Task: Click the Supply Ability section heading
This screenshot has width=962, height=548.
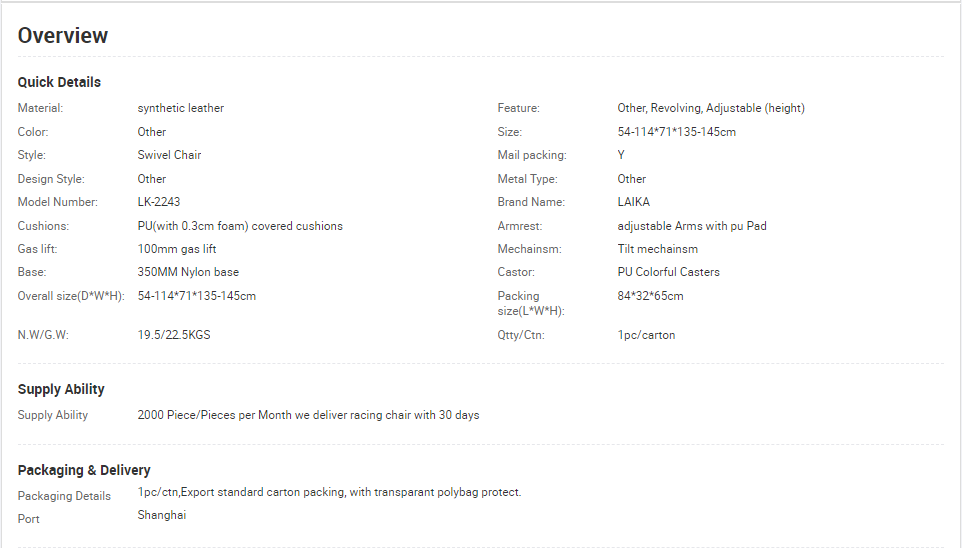Action: (61, 389)
